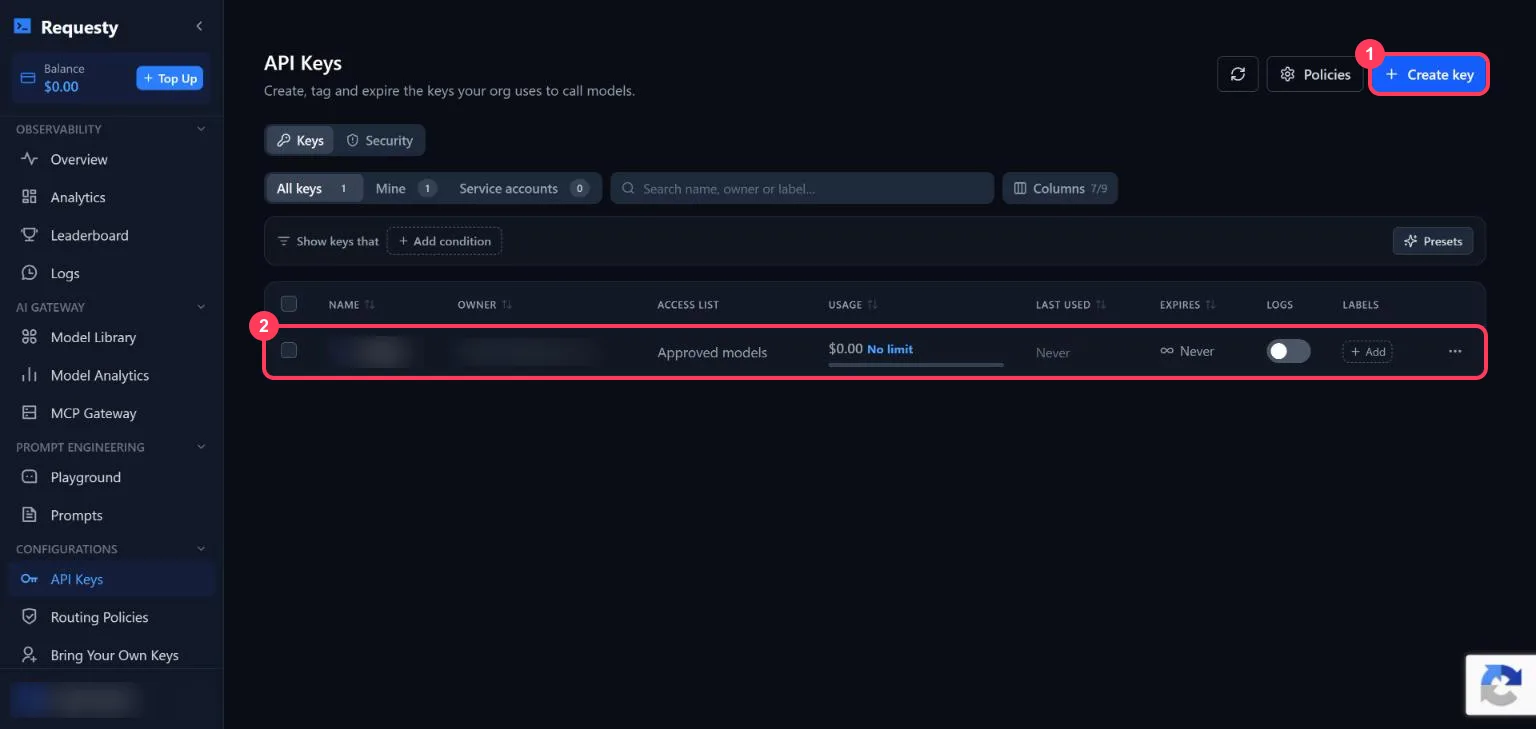Screen dimensions: 1536x729
Task: Switch to the Keys tab
Action: coord(300,140)
